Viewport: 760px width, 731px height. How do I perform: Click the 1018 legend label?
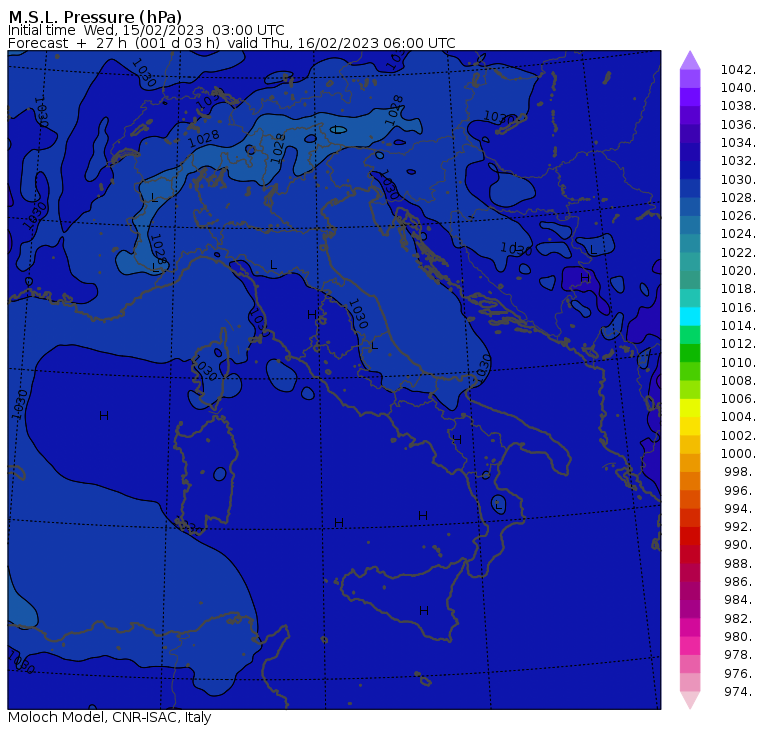738,288
